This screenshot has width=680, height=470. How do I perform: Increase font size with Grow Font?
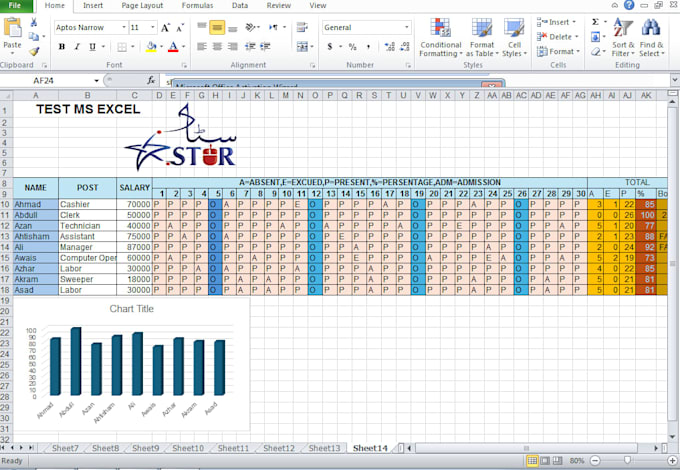tap(165, 28)
